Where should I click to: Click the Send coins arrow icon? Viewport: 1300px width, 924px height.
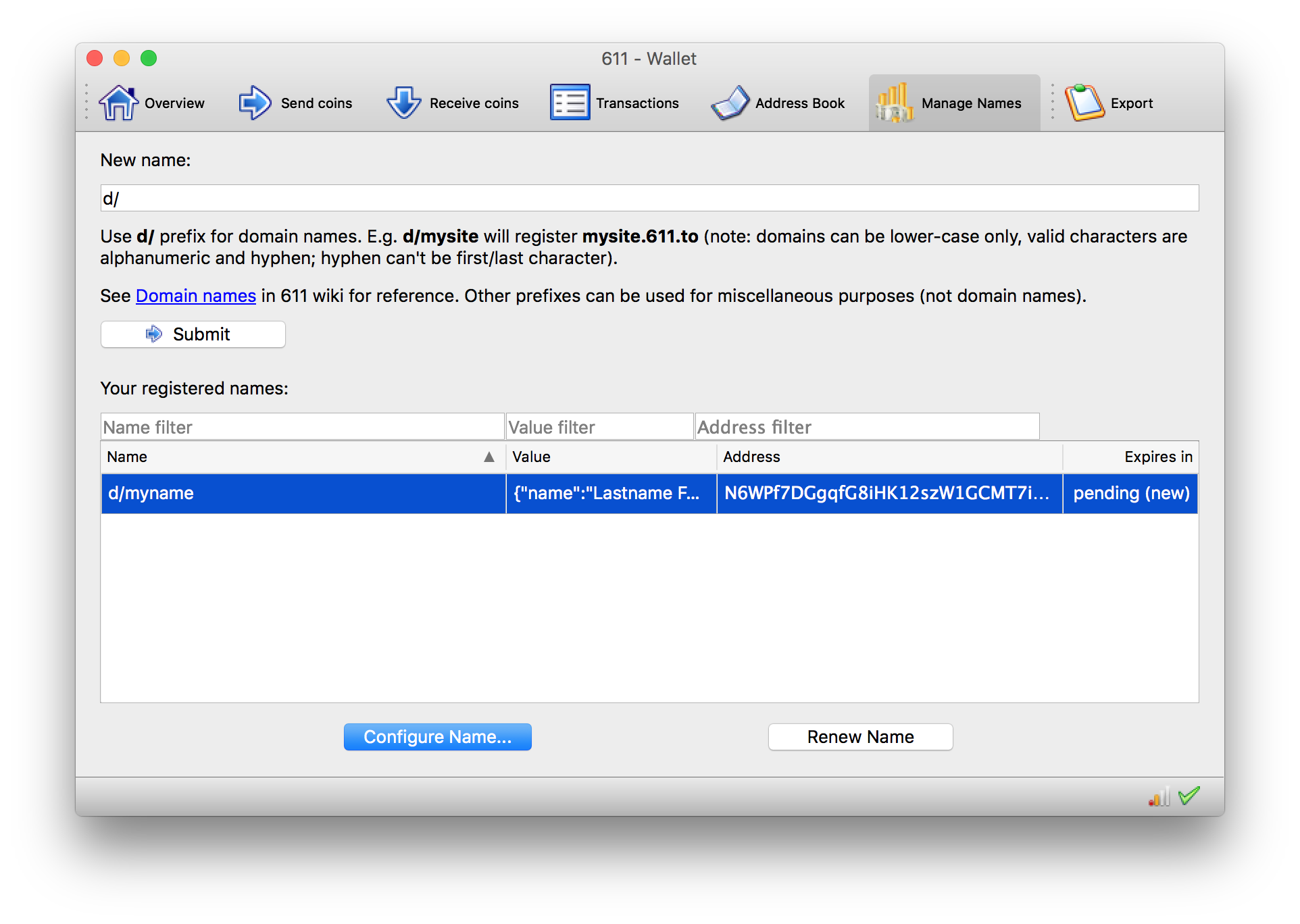click(255, 103)
